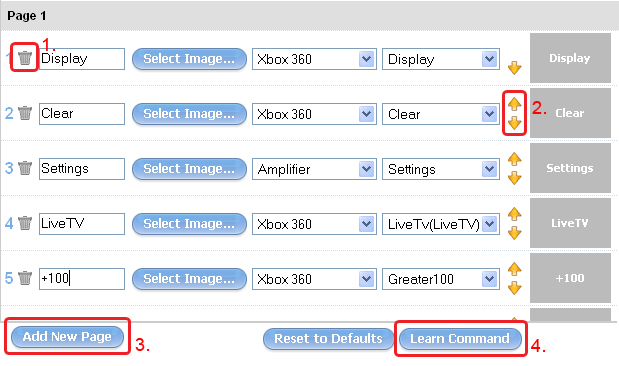Screen dimensions: 619x366
Task: Click Add New Page button
Action: tap(67, 337)
